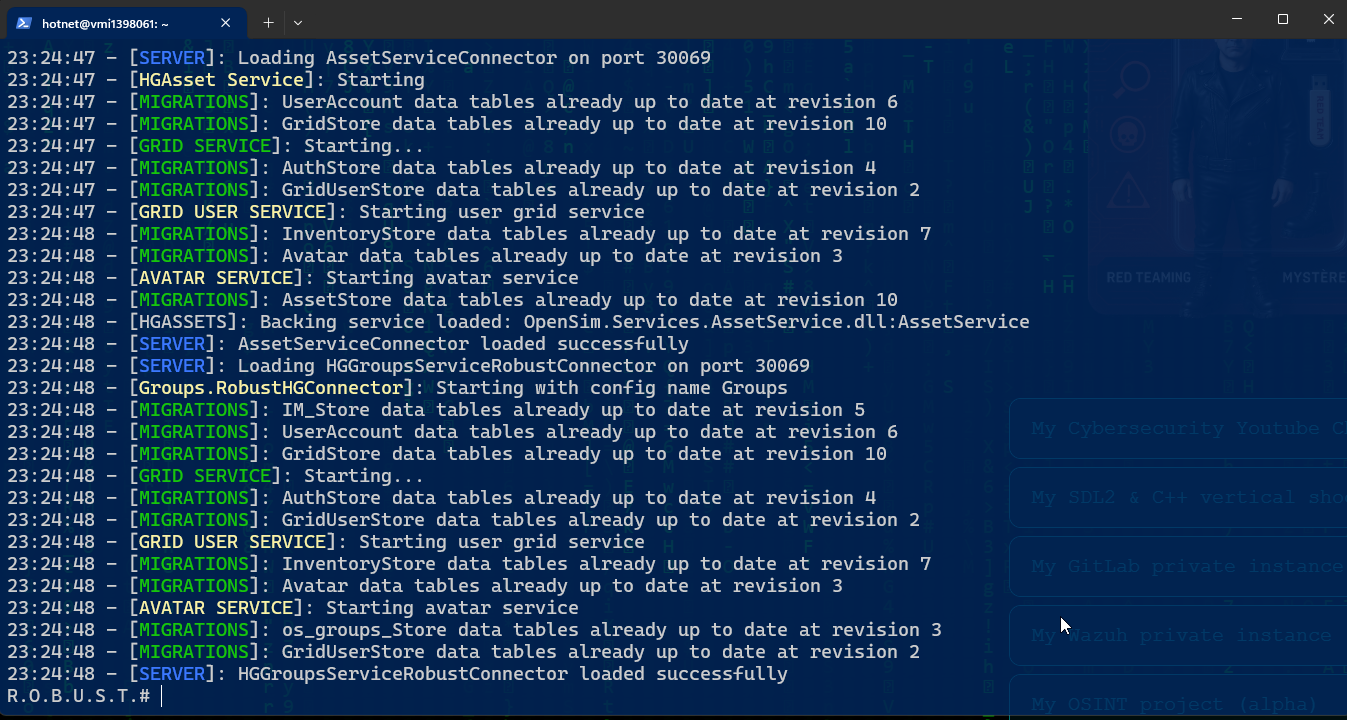Close the hotnet@vmi1398061 tab

click(x=226, y=22)
